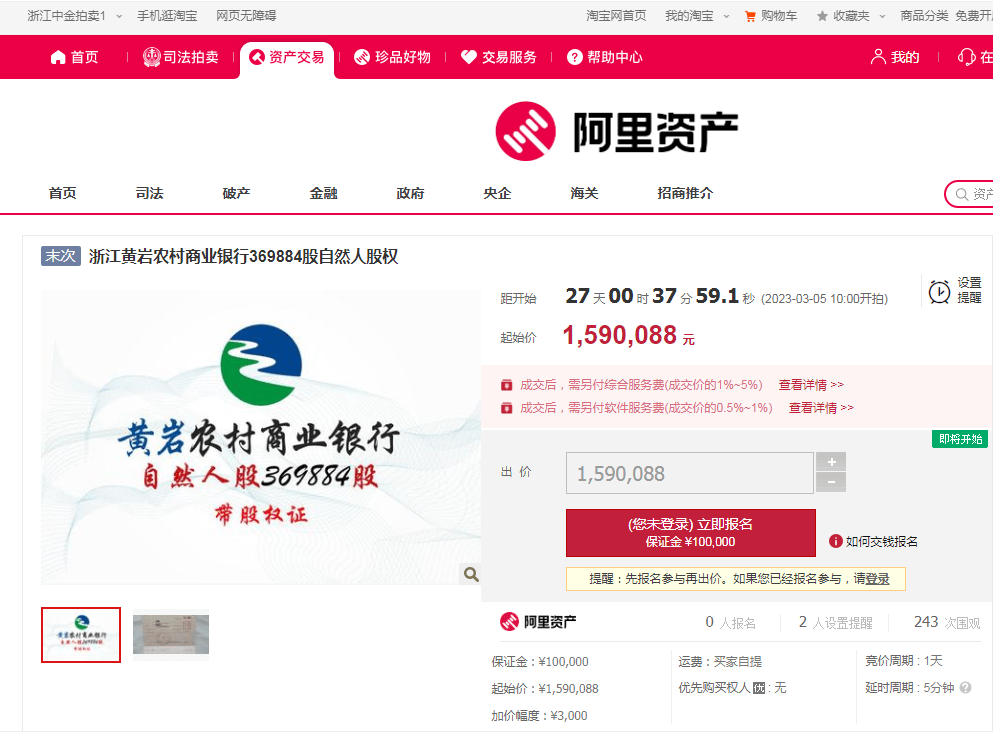993x735 pixels.
Task: Select 招商推介 in the sub-navigation bar
Action: click(x=685, y=193)
